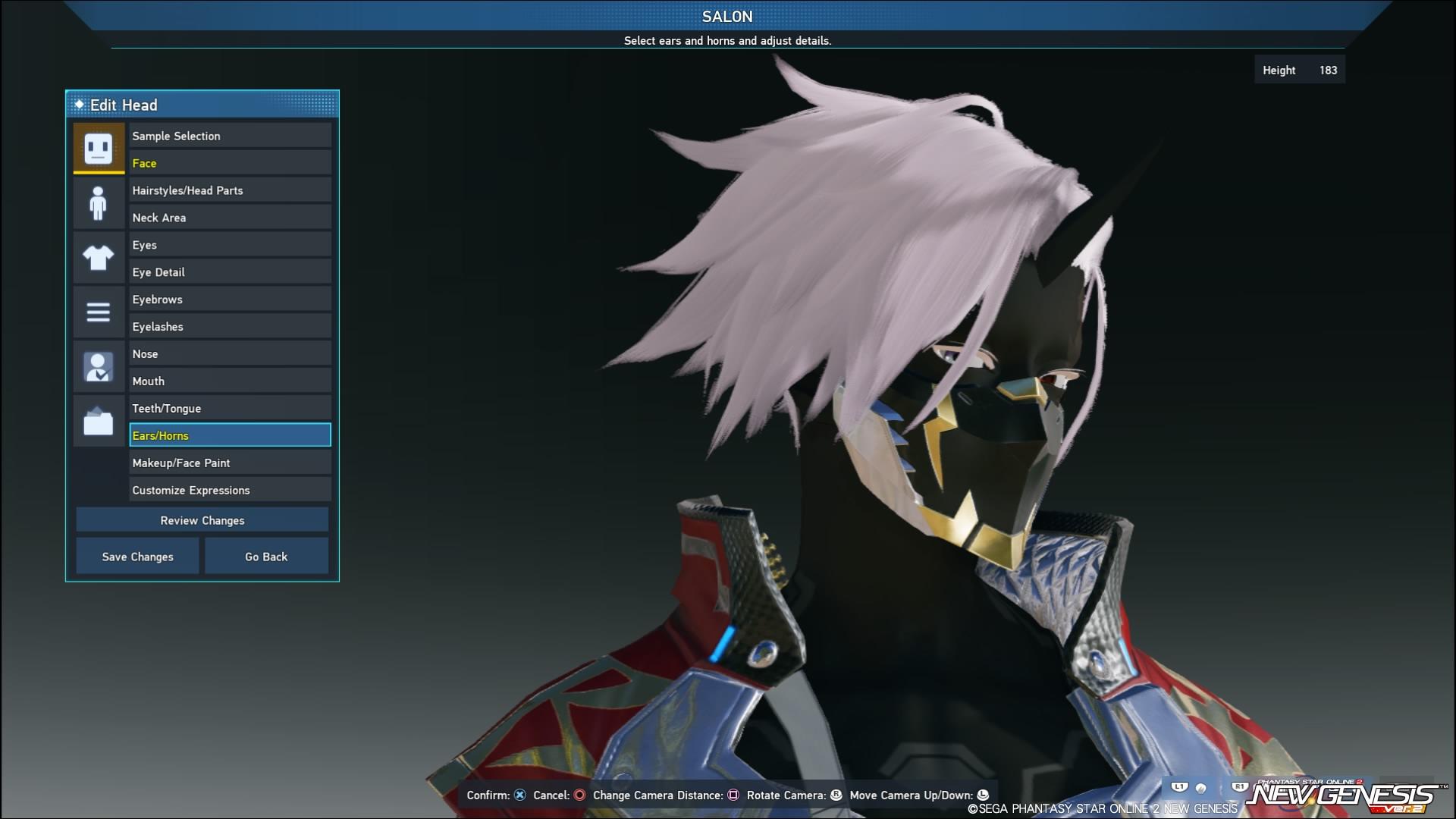
Task: Click the Change Camera Distance square icon
Action: click(733, 795)
